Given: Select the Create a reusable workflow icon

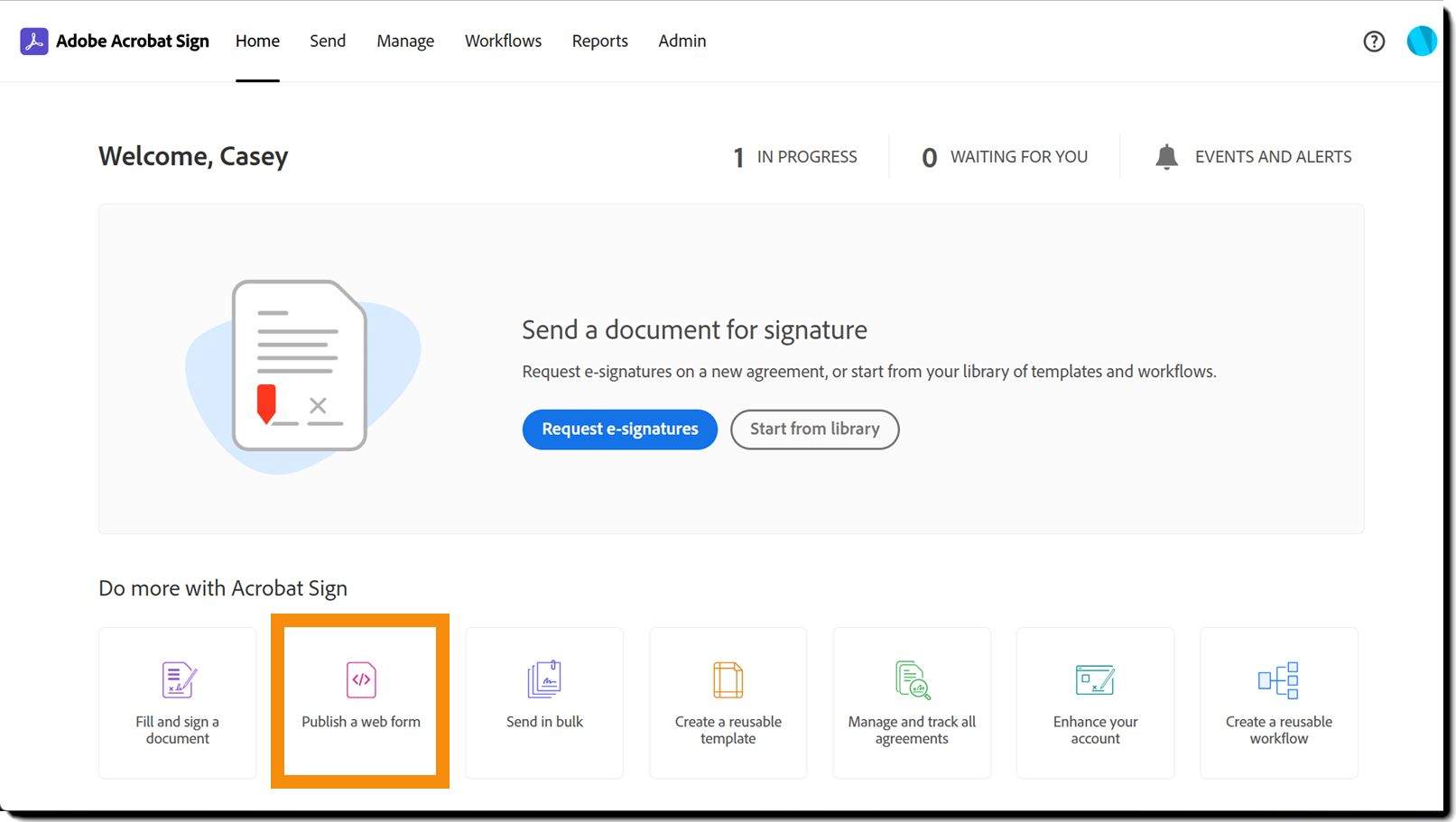Looking at the screenshot, I should tap(1278, 680).
